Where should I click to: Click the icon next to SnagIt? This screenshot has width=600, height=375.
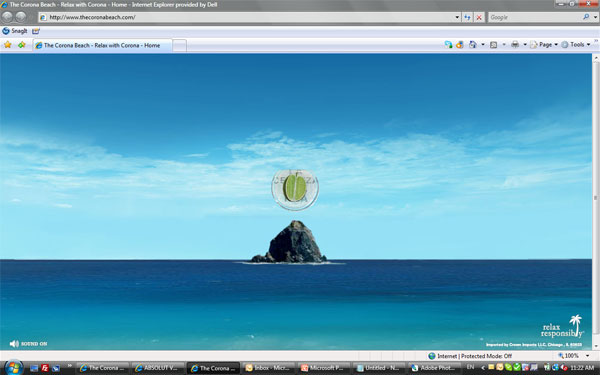click(36, 31)
